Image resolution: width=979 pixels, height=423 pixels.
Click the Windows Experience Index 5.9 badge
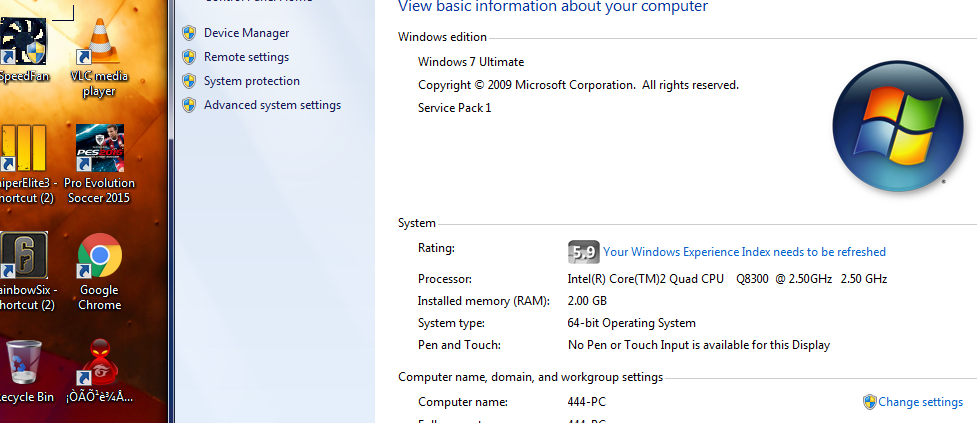(x=583, y=252)
